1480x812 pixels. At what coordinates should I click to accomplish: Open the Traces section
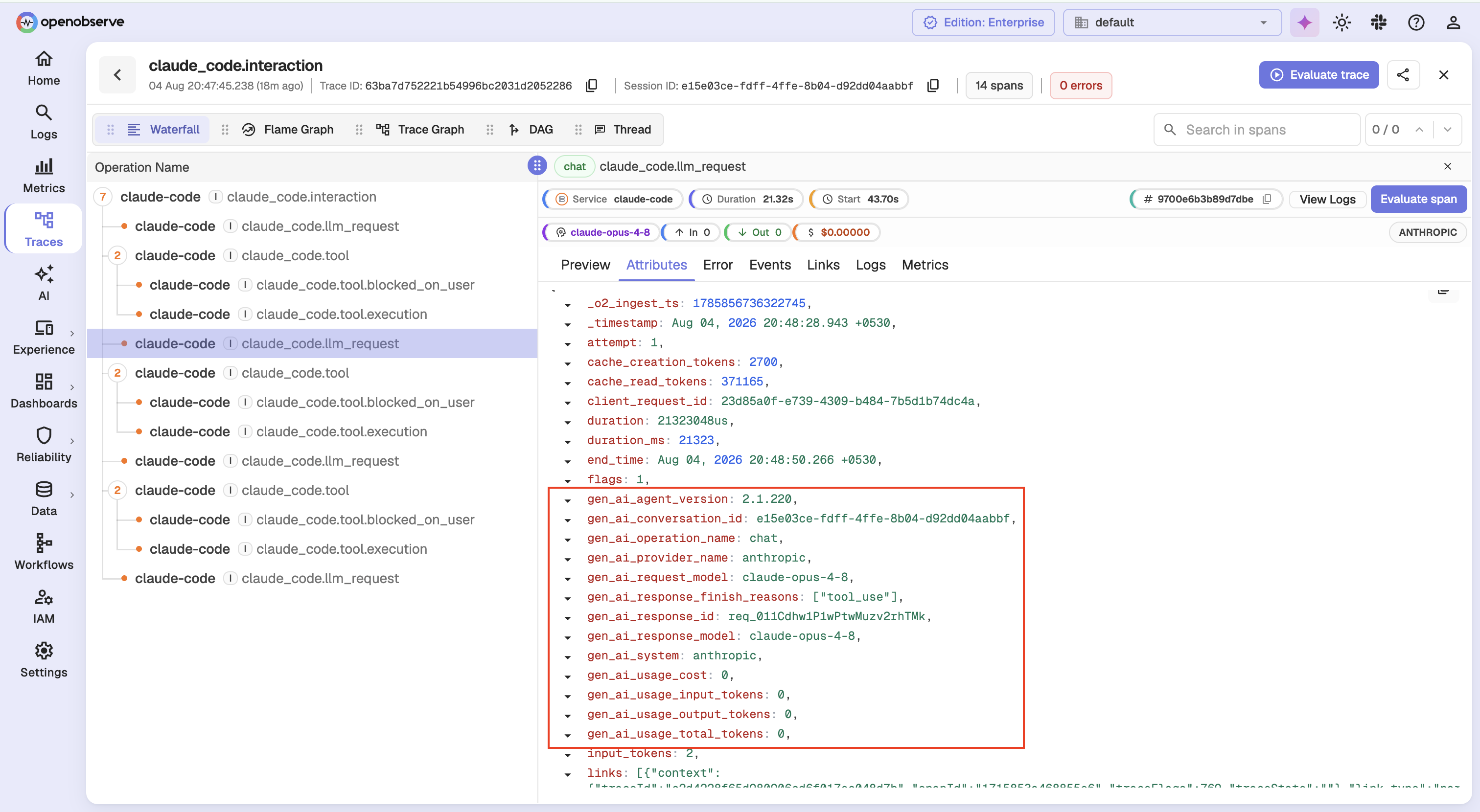44,229
